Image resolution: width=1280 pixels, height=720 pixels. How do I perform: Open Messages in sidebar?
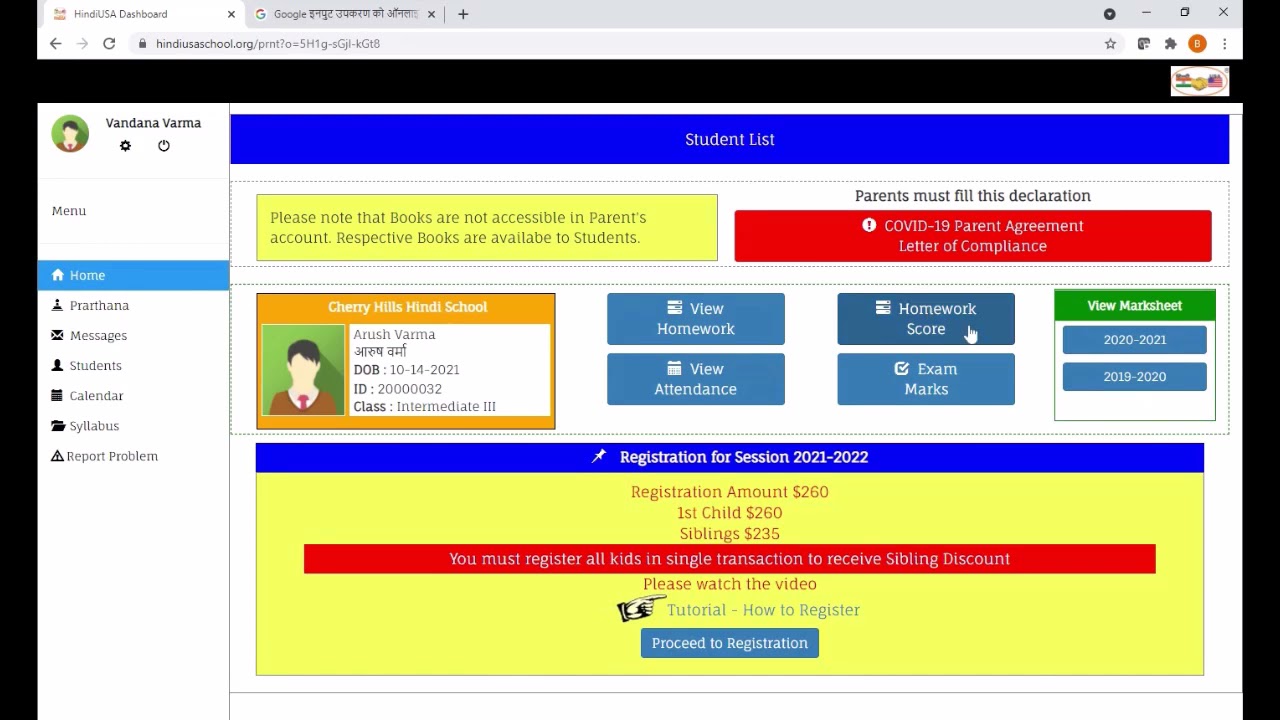[133, 335]
